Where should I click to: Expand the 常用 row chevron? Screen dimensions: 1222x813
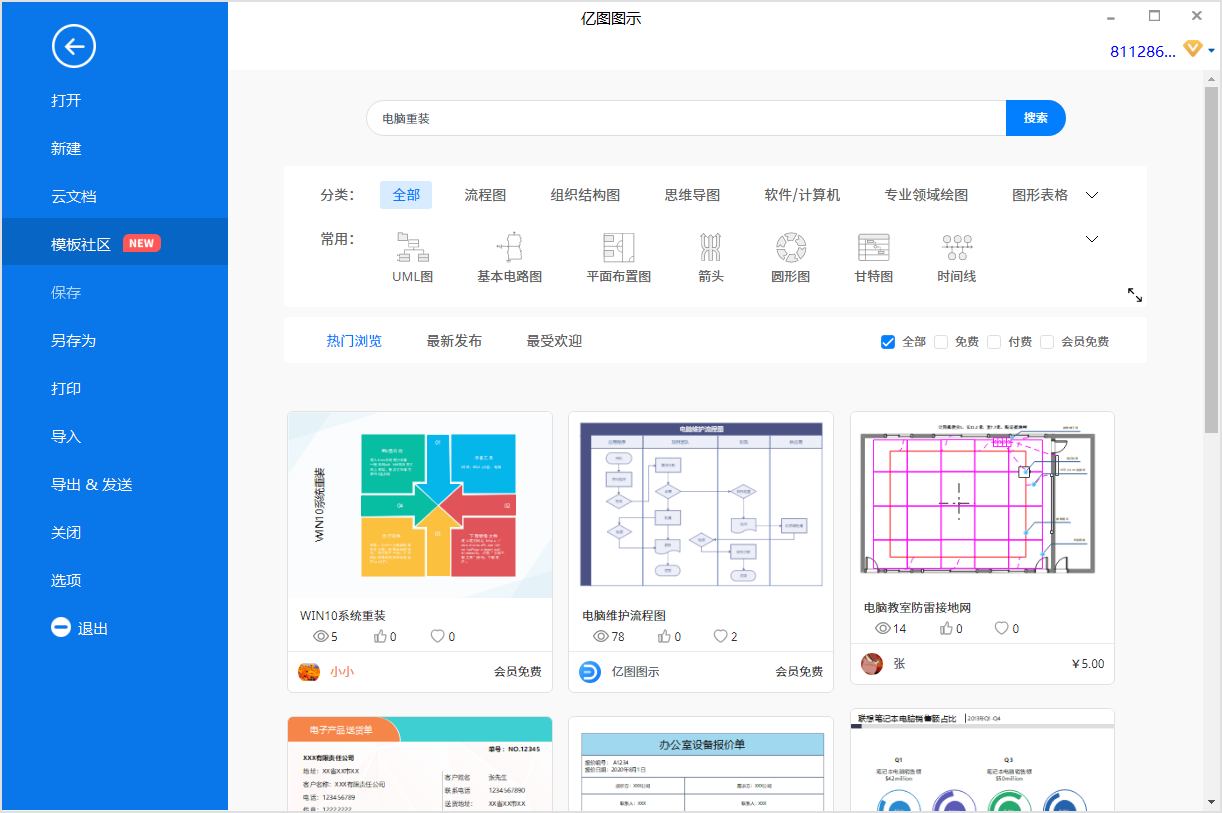(1092, 239)
